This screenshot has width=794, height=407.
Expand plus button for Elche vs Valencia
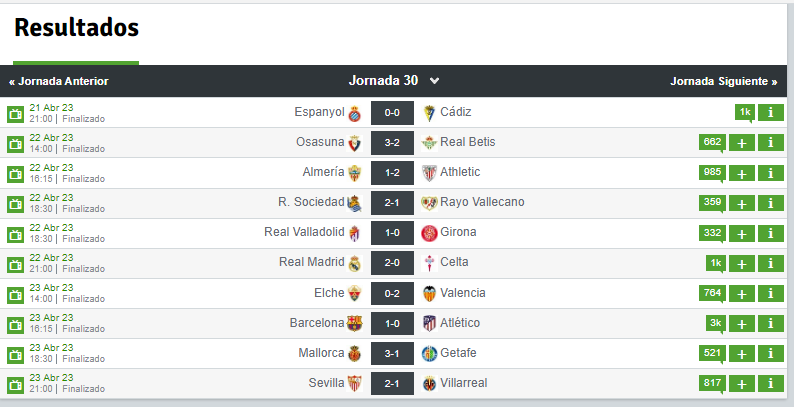(741, 294)
